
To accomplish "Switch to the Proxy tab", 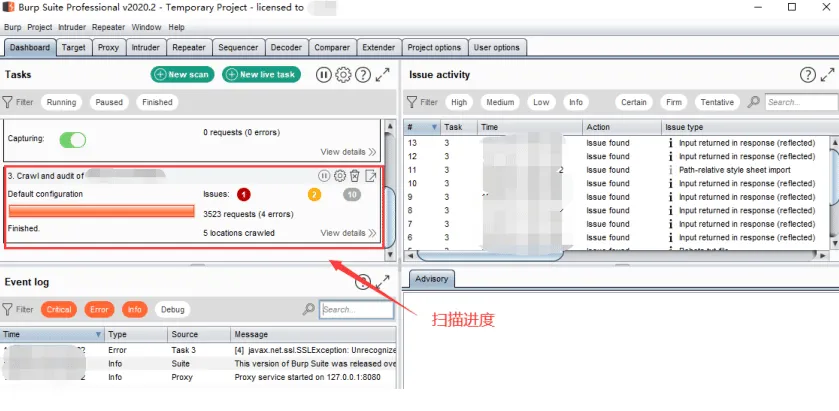I will [109, 48].
